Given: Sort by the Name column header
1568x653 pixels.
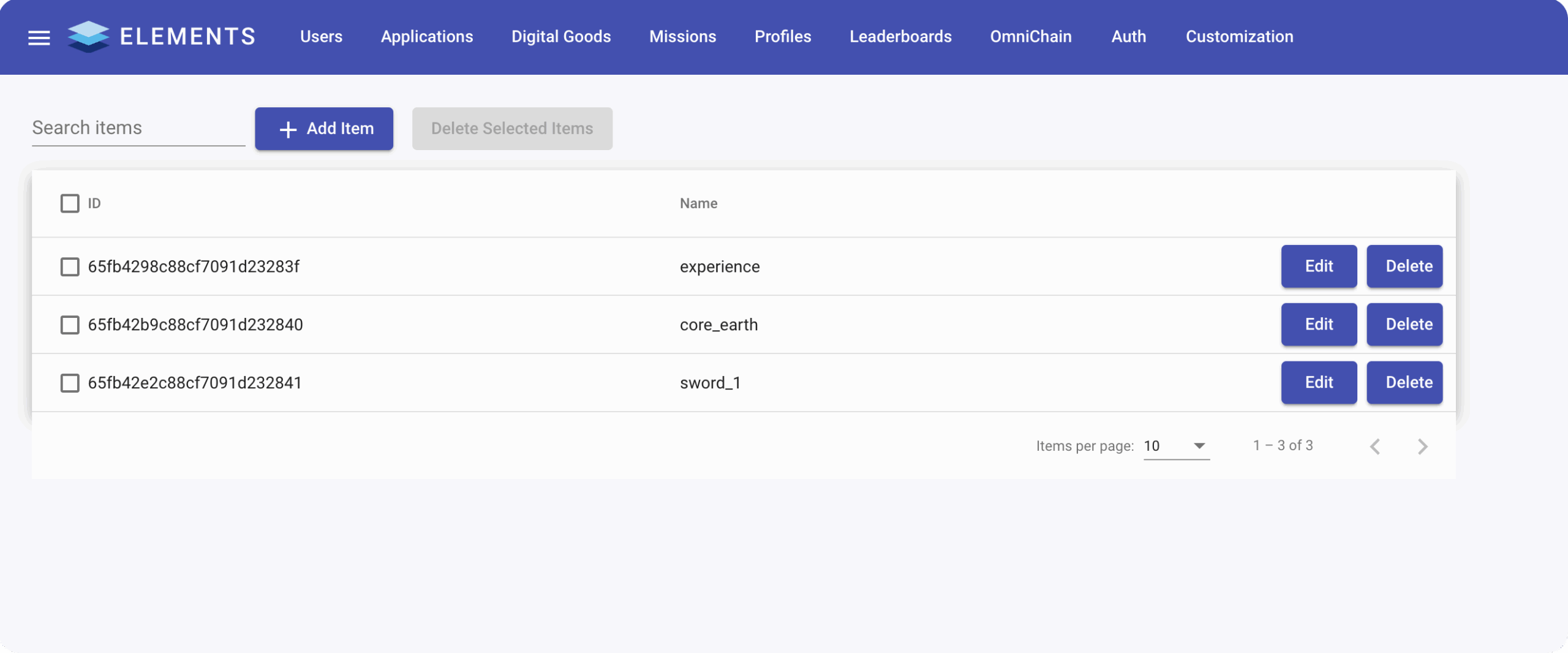Looking at the screenshot, I should pyautogui.click(x=698, y=203).
